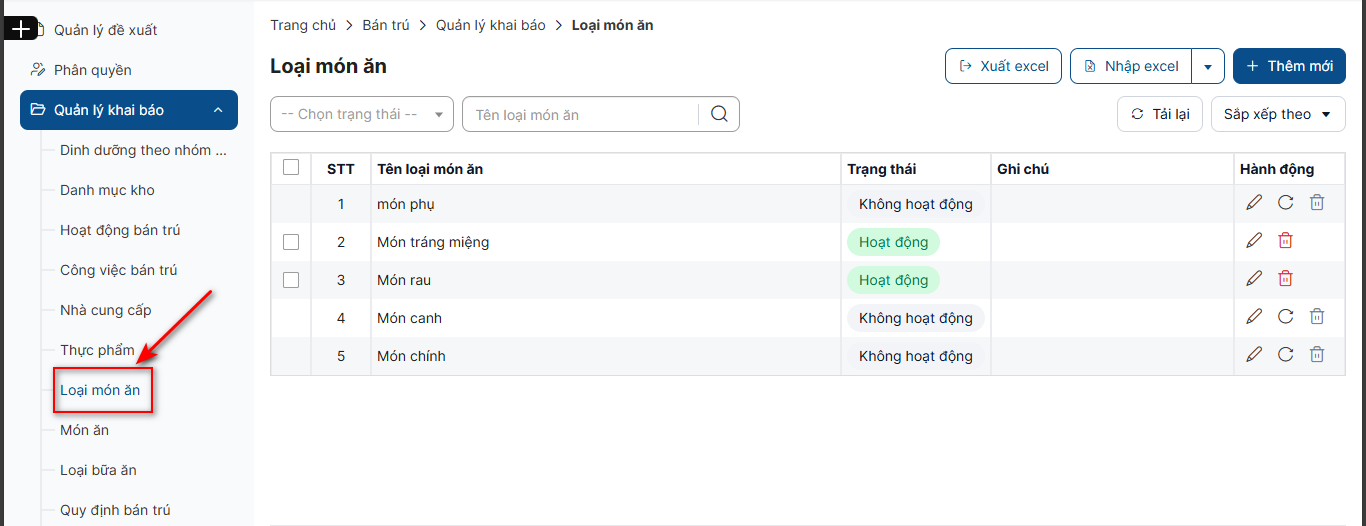1366x526 pixels.
Task: Click the edit pencil icon for món phụ
Action: tap(1254, 203)
